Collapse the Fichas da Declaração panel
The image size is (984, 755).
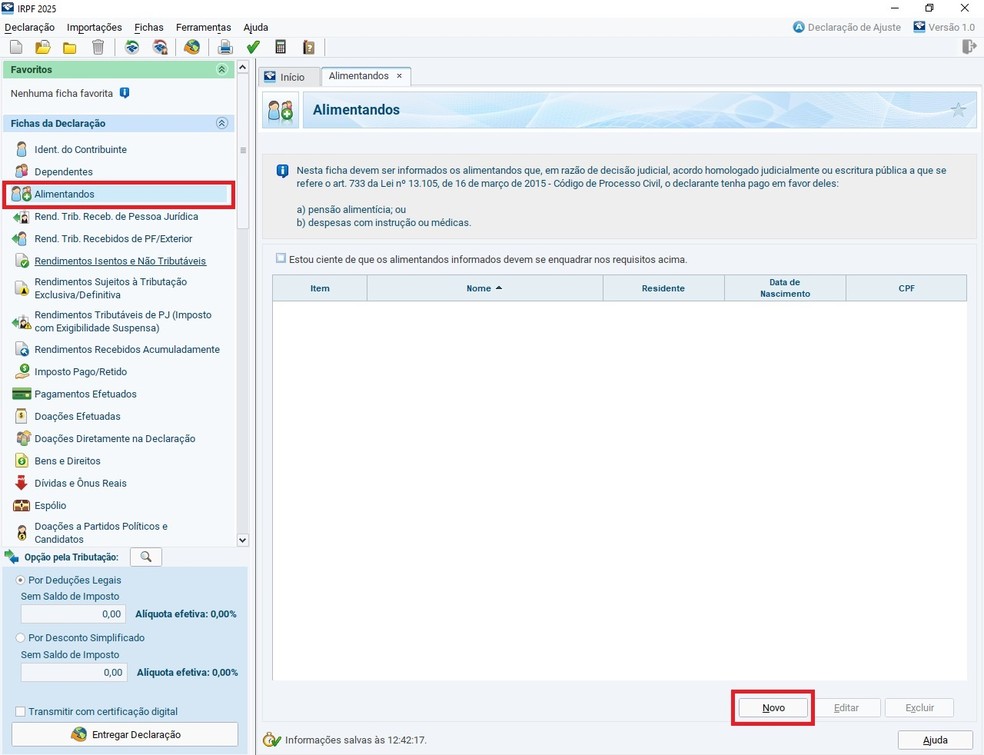pyautogui.click(x=222, y=124)
